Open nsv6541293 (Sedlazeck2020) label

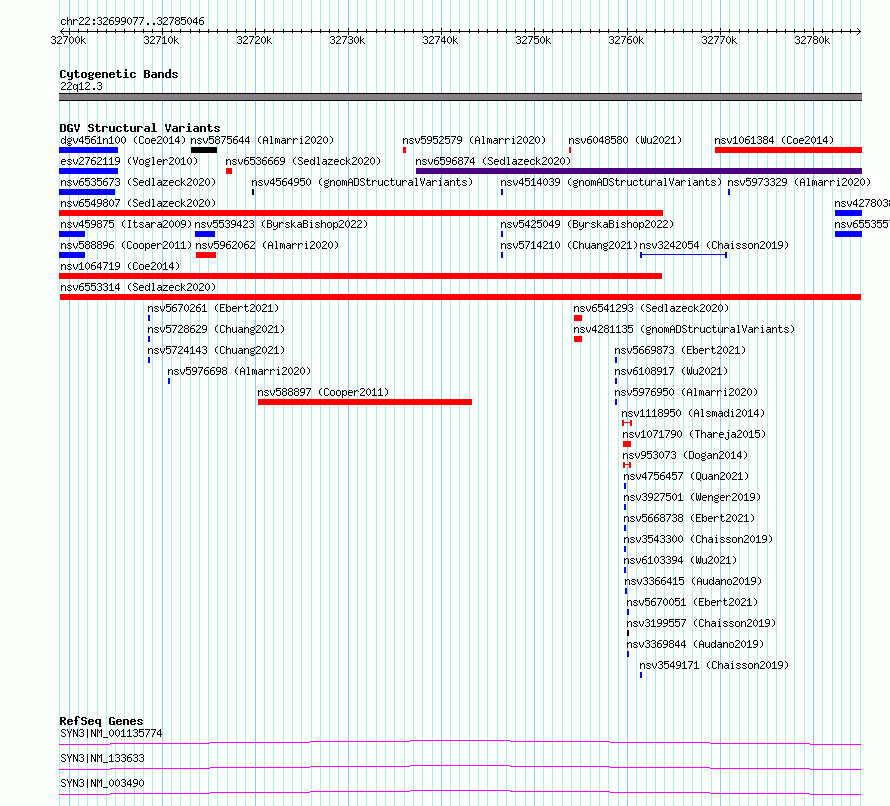tap(651, 308)
